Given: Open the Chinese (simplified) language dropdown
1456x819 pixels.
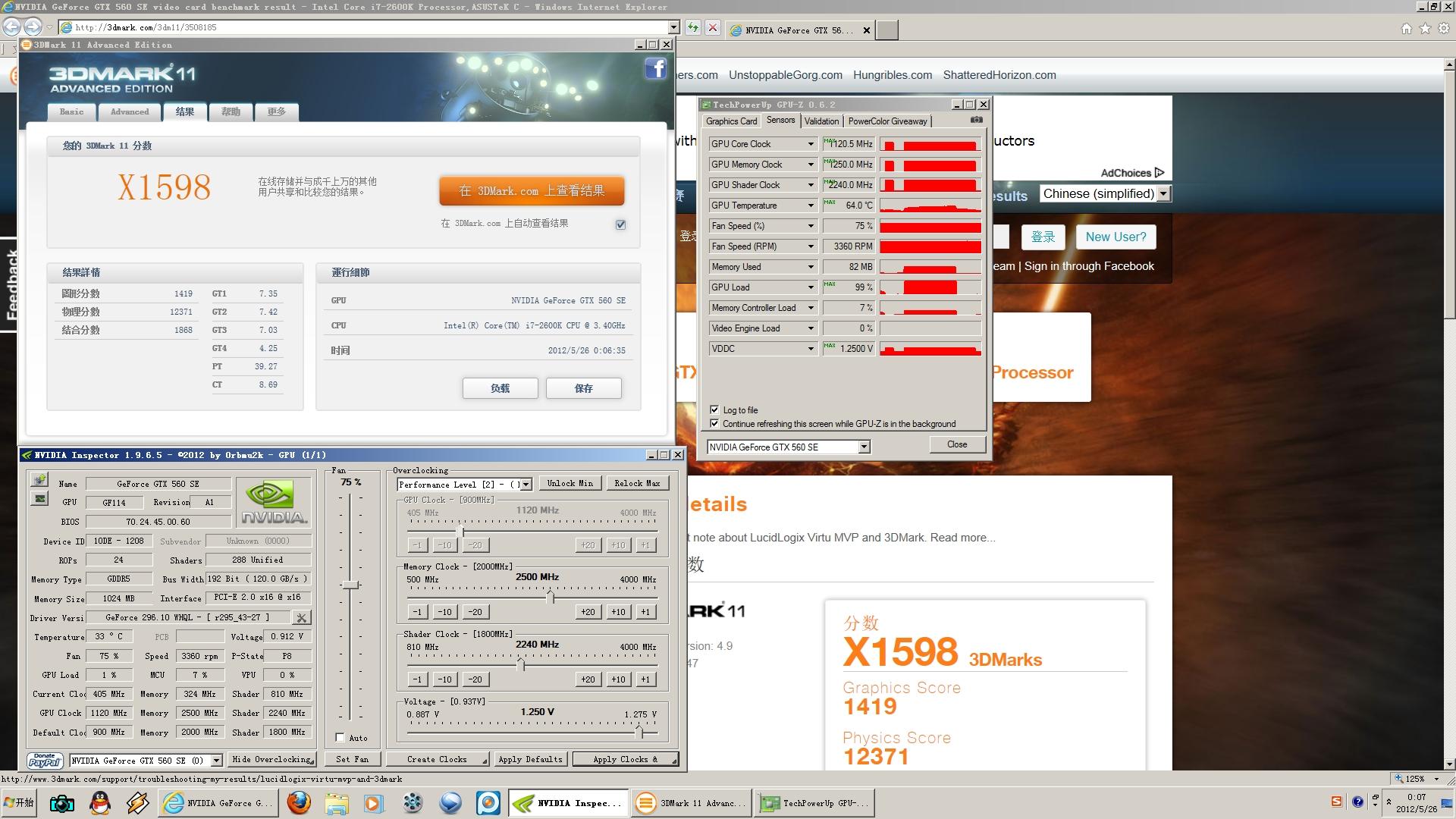Looking at the screenshot, I should click(x=1105, y=194).
